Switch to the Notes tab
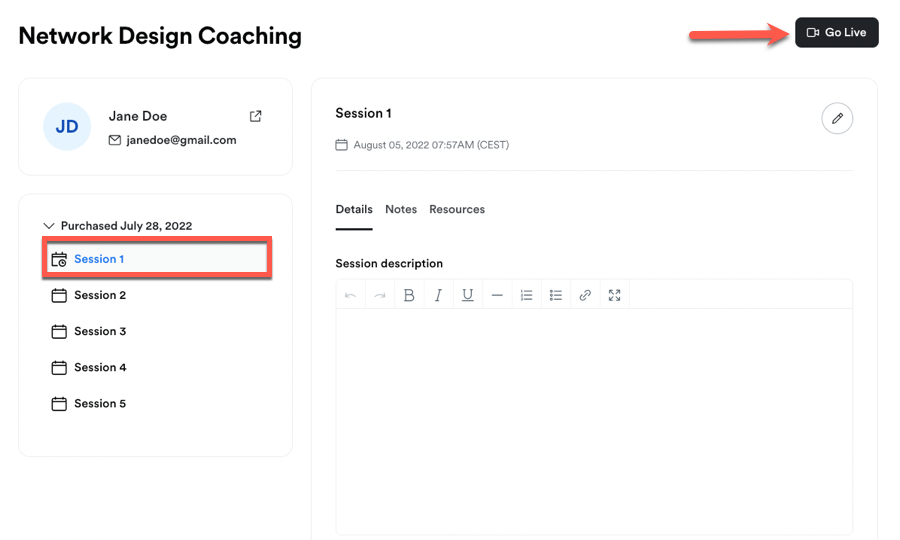The image size is (900, 540). [401, 210]
